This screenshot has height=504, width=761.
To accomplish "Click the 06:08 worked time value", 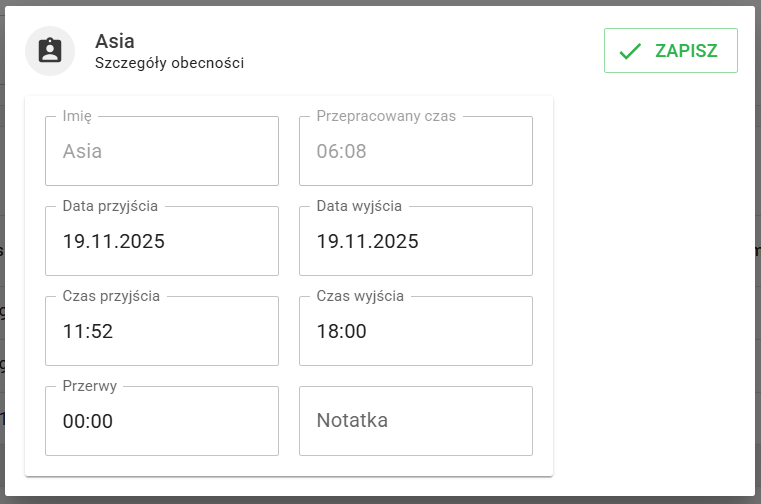I will pyautogui.click(x=342, y=151).
